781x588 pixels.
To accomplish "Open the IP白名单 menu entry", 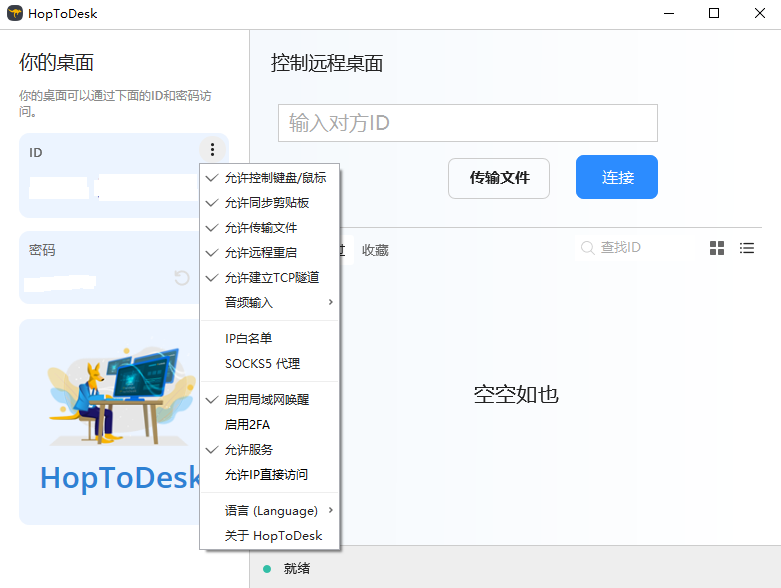I will pos(248,339).
